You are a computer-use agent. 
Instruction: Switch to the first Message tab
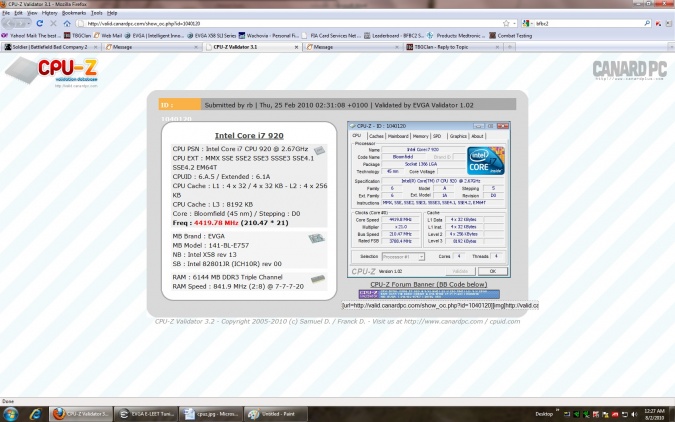click(x=152, y=47)
